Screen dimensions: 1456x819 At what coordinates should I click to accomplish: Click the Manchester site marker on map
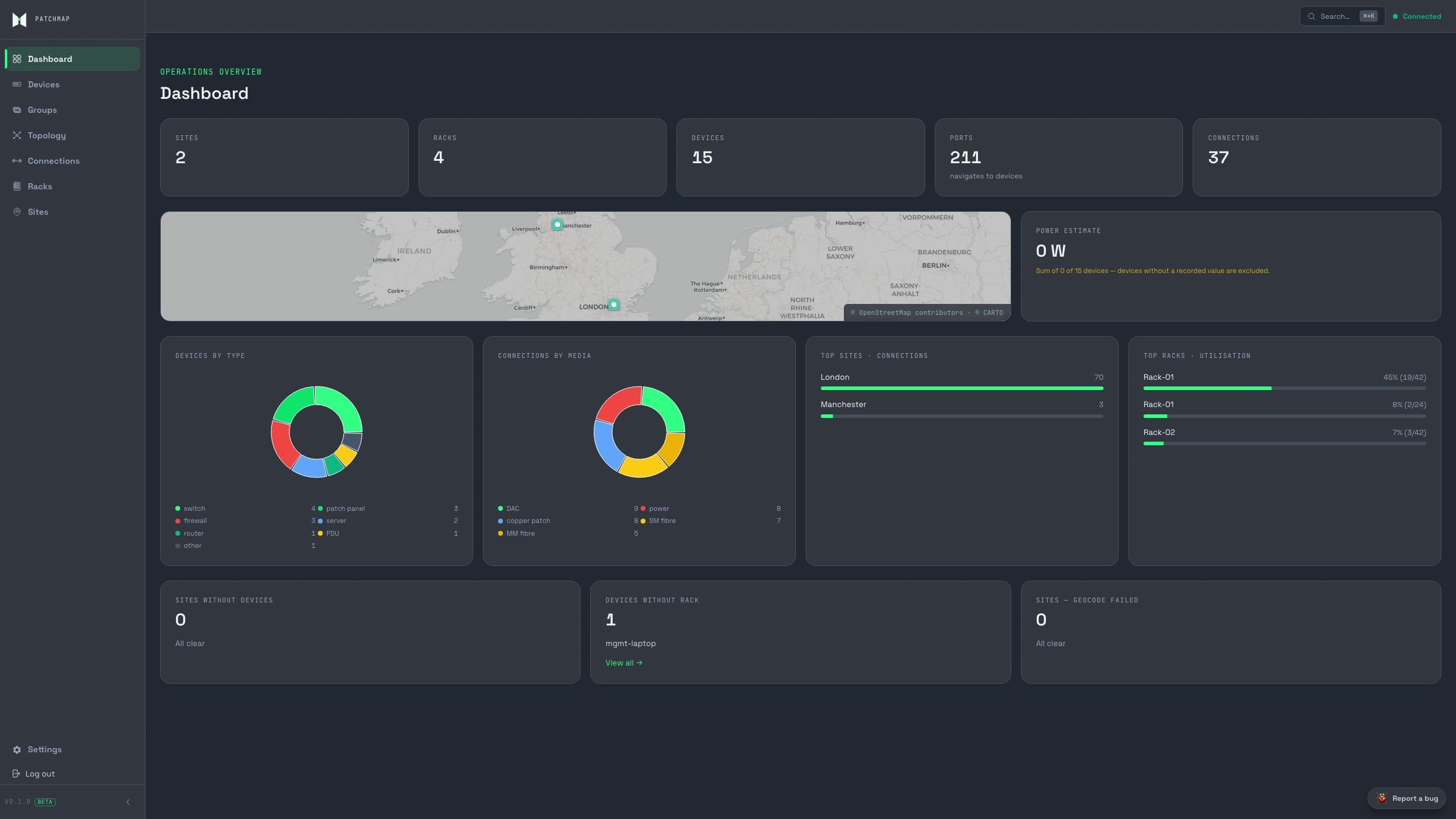pyautogui.click(x=557, y=224)
